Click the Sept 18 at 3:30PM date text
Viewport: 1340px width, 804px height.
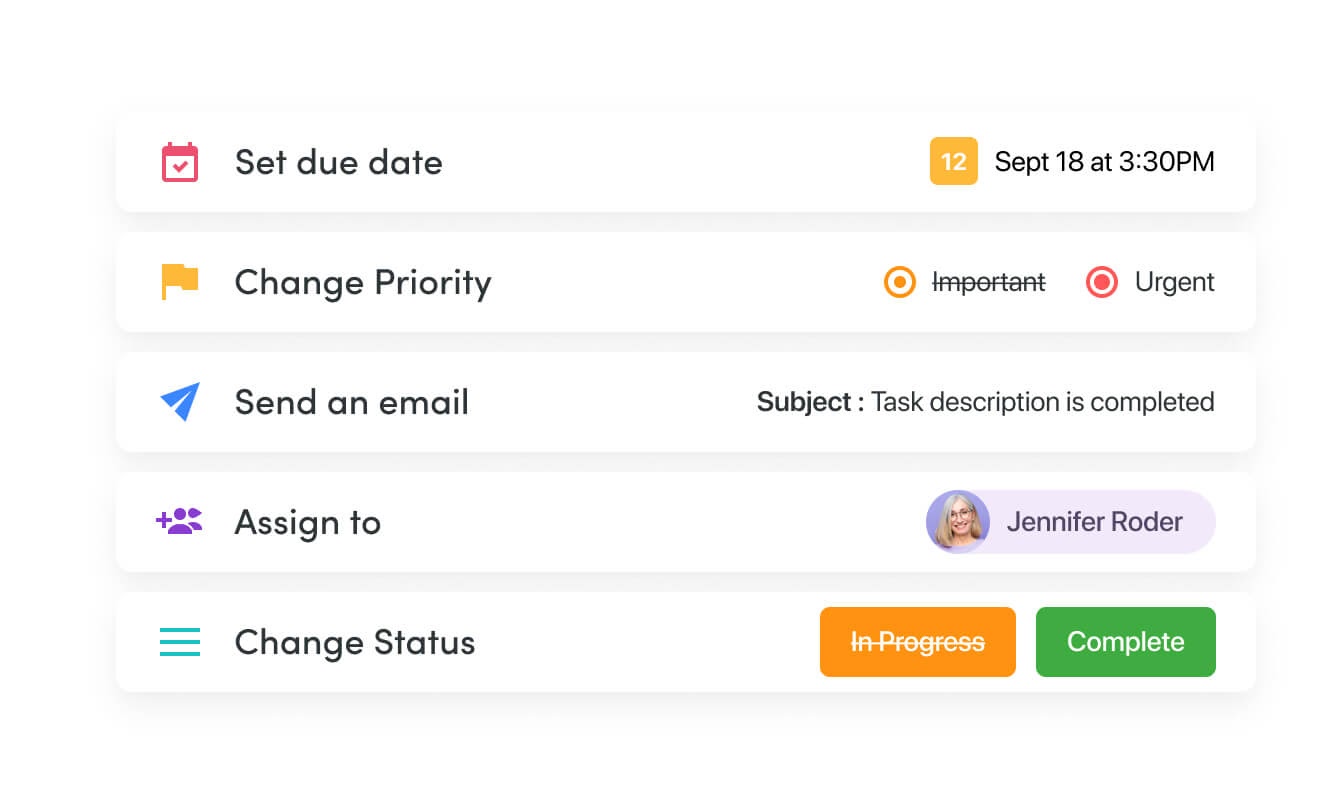(x=1104, y=162)
